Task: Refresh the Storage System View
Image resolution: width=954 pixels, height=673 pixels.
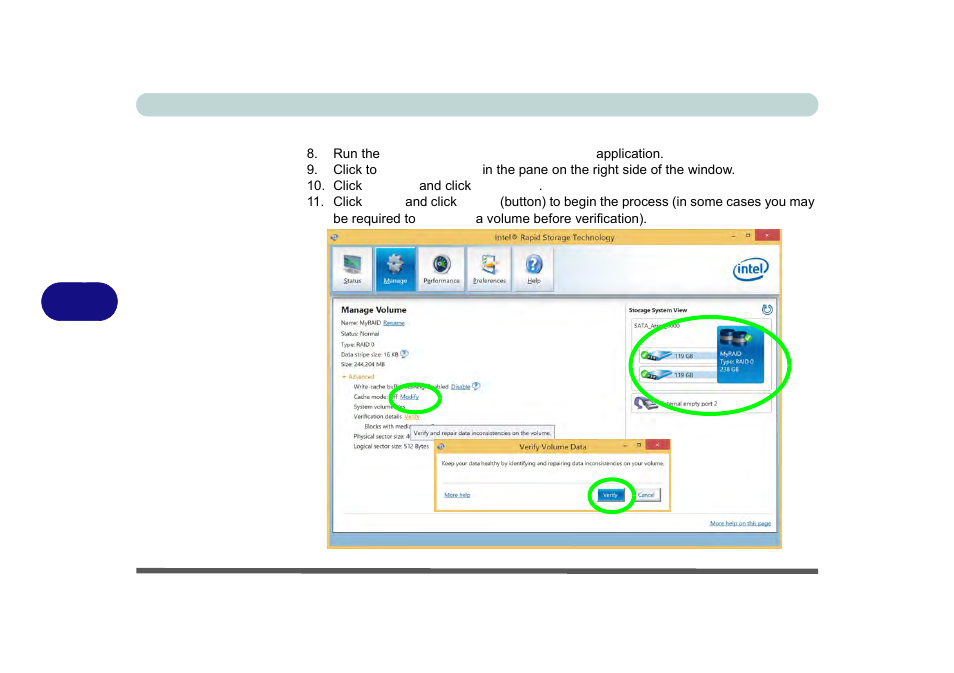Action: [x=767, y=310]
